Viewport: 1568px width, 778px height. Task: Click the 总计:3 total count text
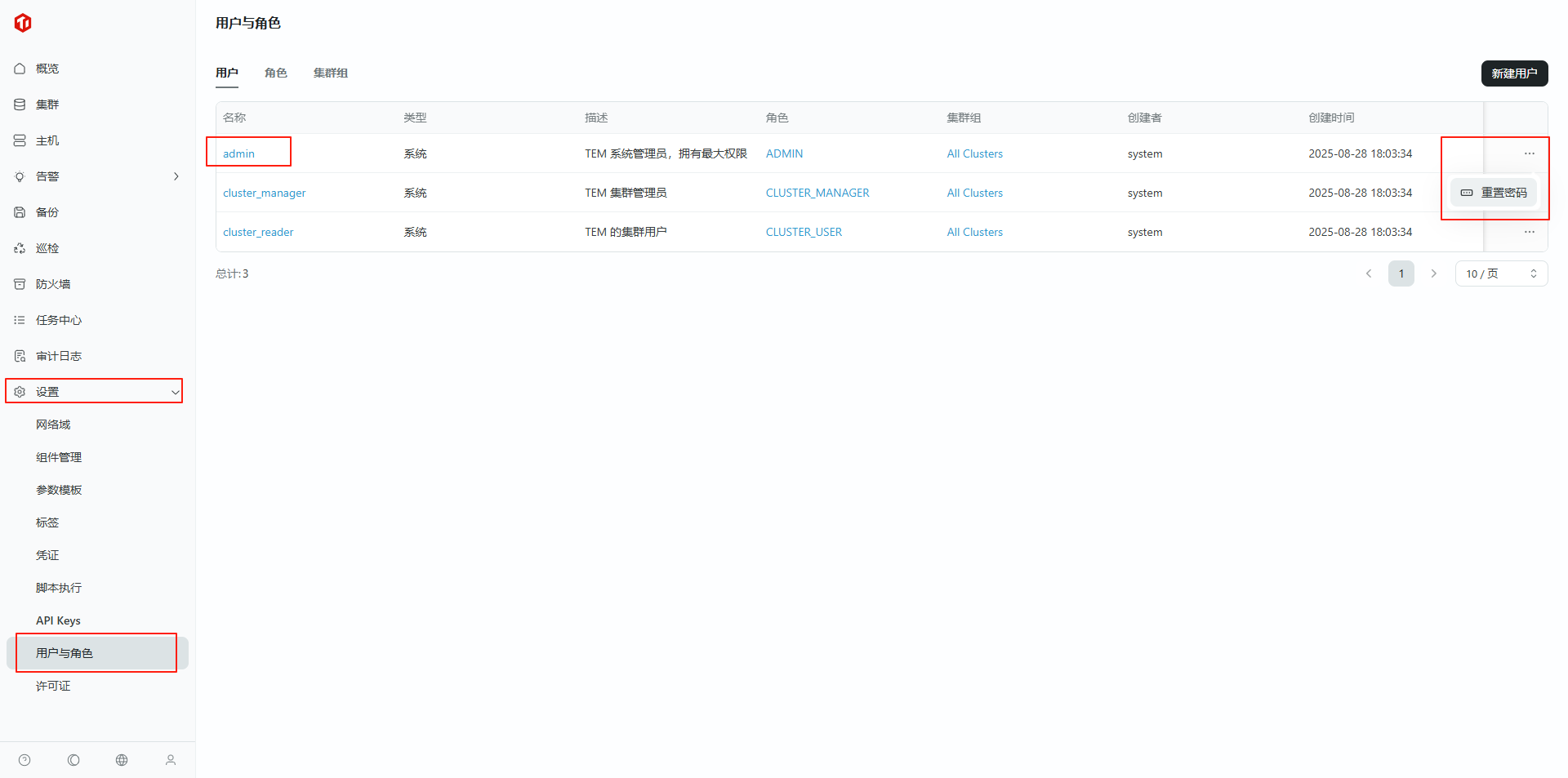coord(232,273)
